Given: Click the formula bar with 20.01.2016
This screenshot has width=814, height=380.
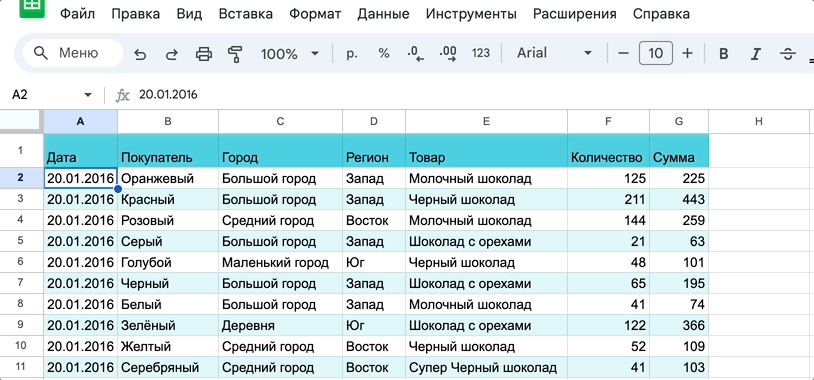Looking at the screenshot, I should click(x=472, y=95).
